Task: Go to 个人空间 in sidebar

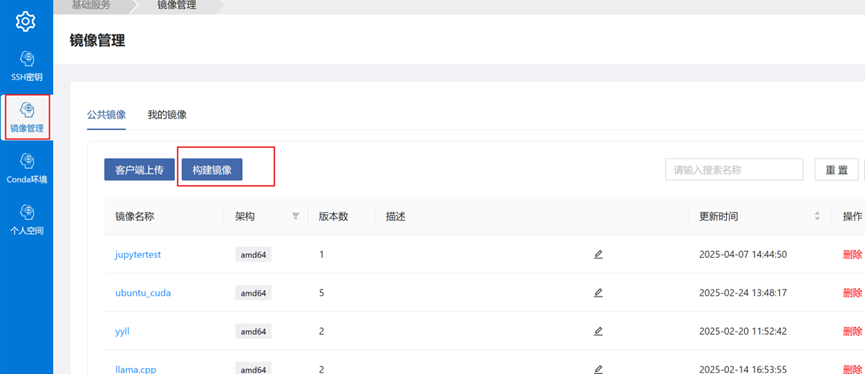Action: [x=26, y=220]
